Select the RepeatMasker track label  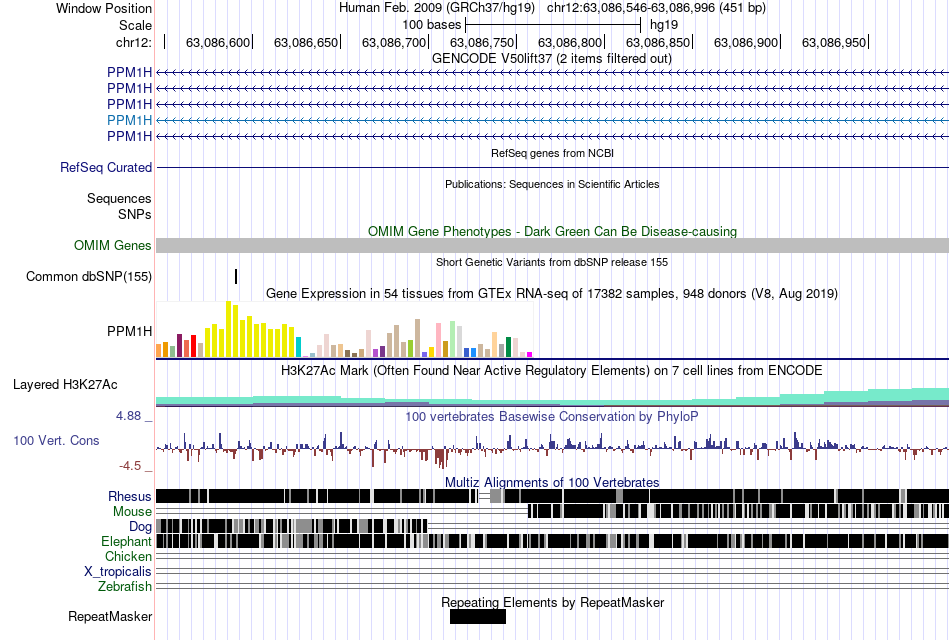[x=110, y=616]
